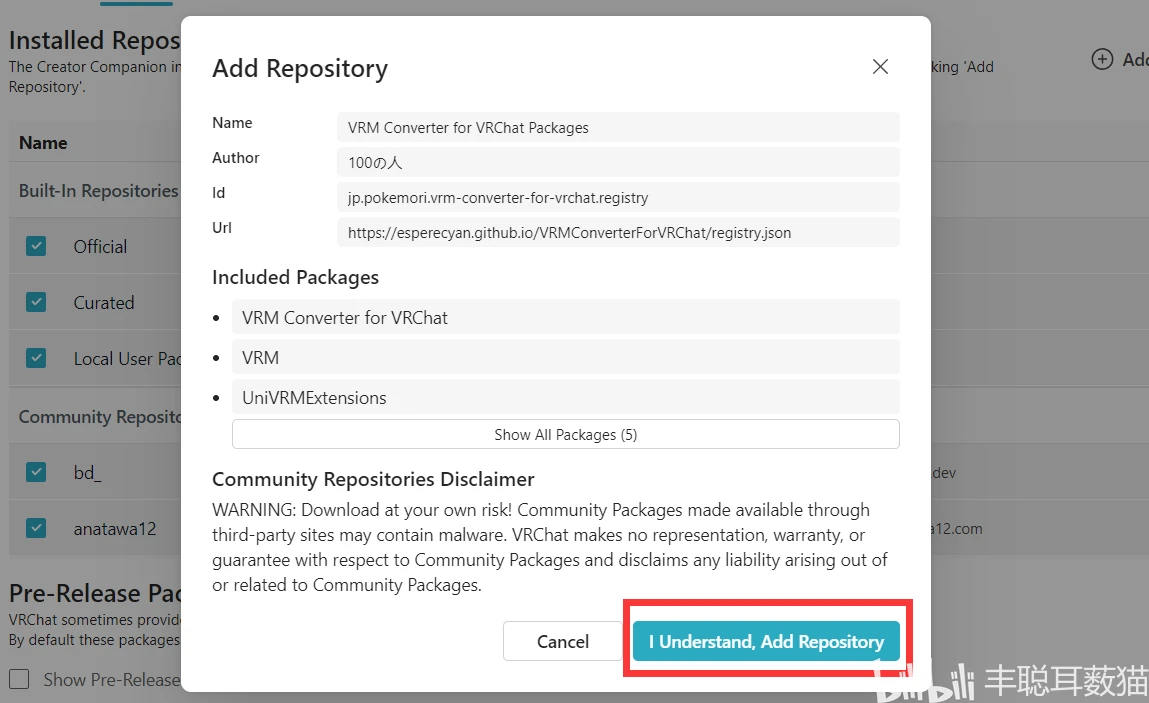Click the repository Name field

click(617, 127)
